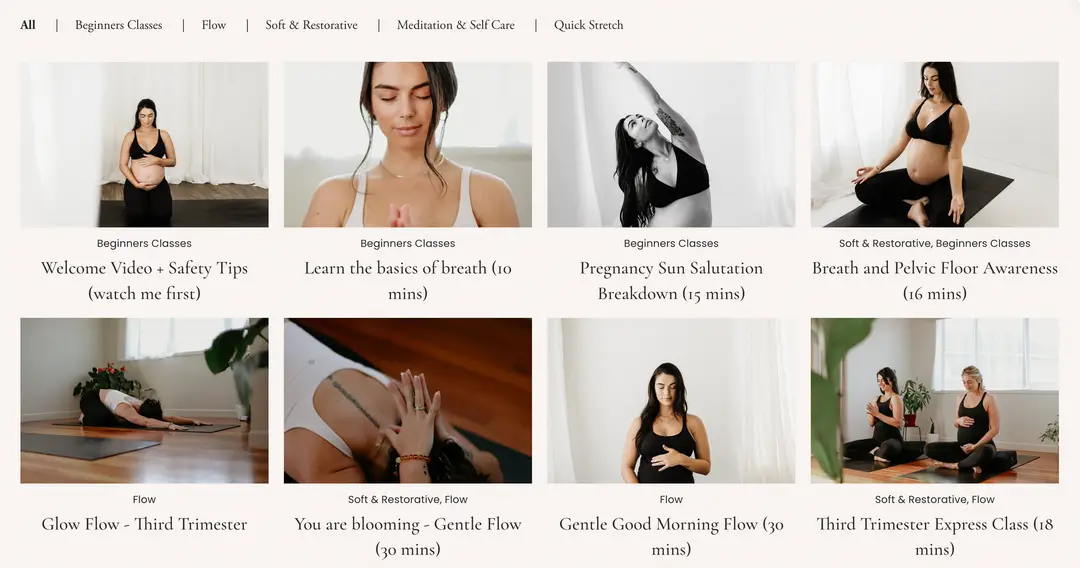Click Soft & Restorative label above Breath class
The height and width of the screenshot is (568, 1080).
[x=884, y=243]
